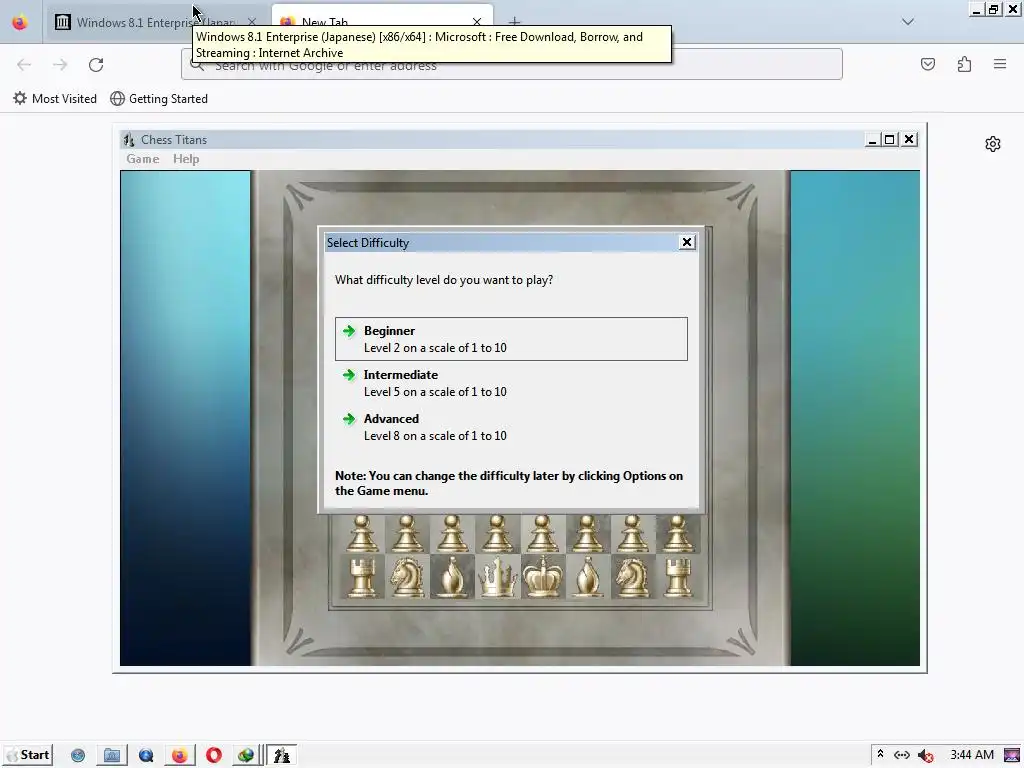Screen dimensions: 1024x768
Task: Open the Opera taskbar icon
Action: click(x=214, y=756)
